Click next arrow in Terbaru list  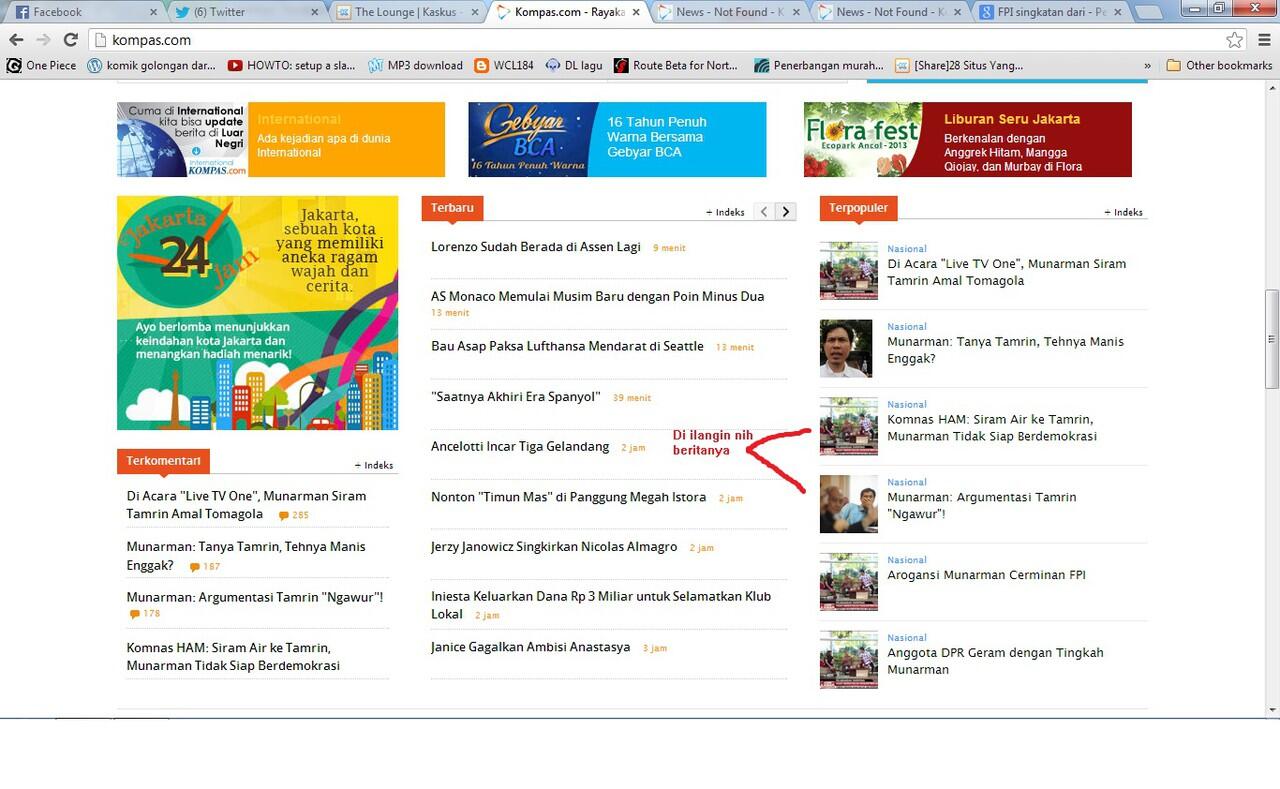(x=786, y=211)
